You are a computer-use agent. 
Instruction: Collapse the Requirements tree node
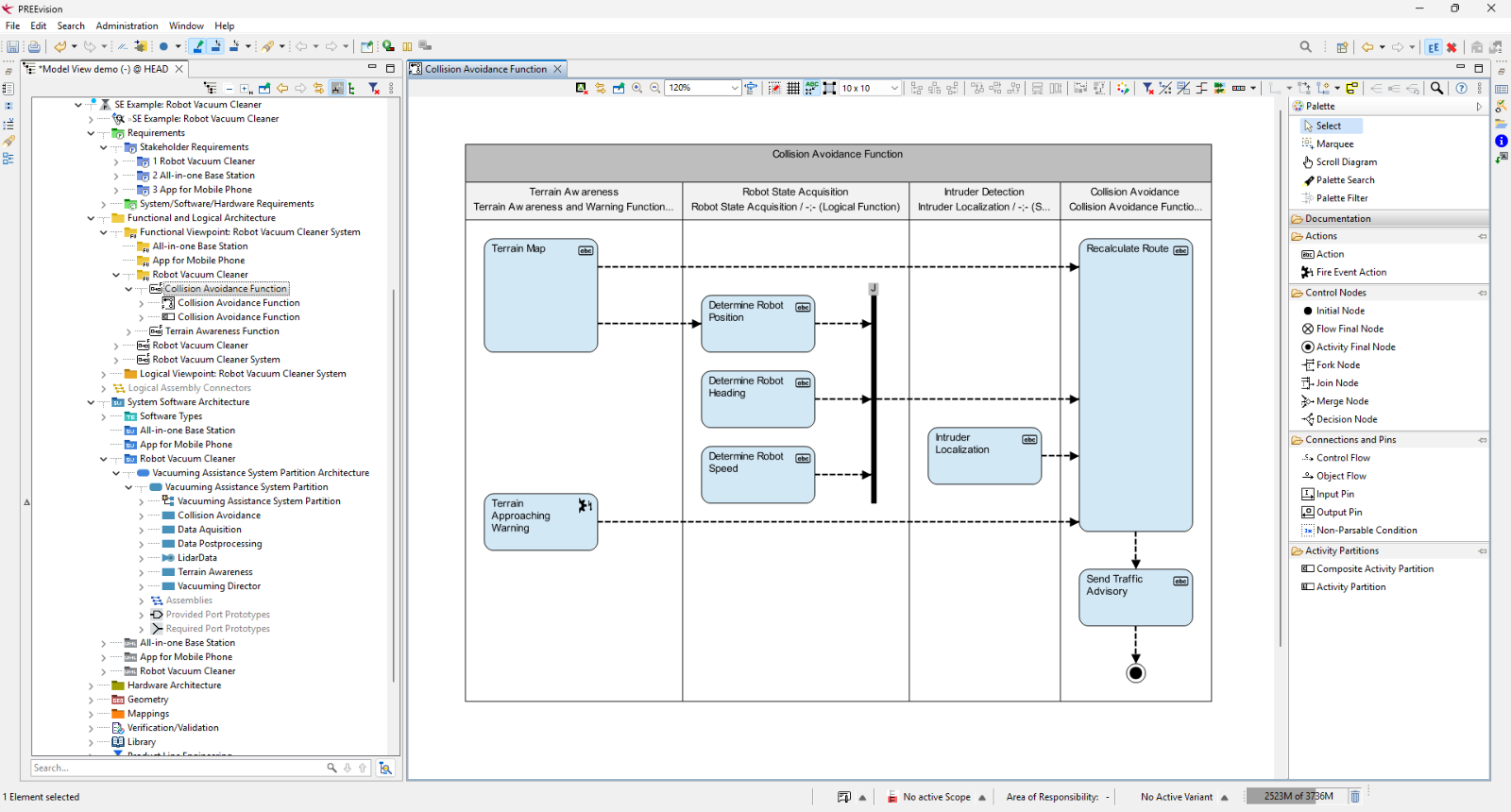point(91,133)
